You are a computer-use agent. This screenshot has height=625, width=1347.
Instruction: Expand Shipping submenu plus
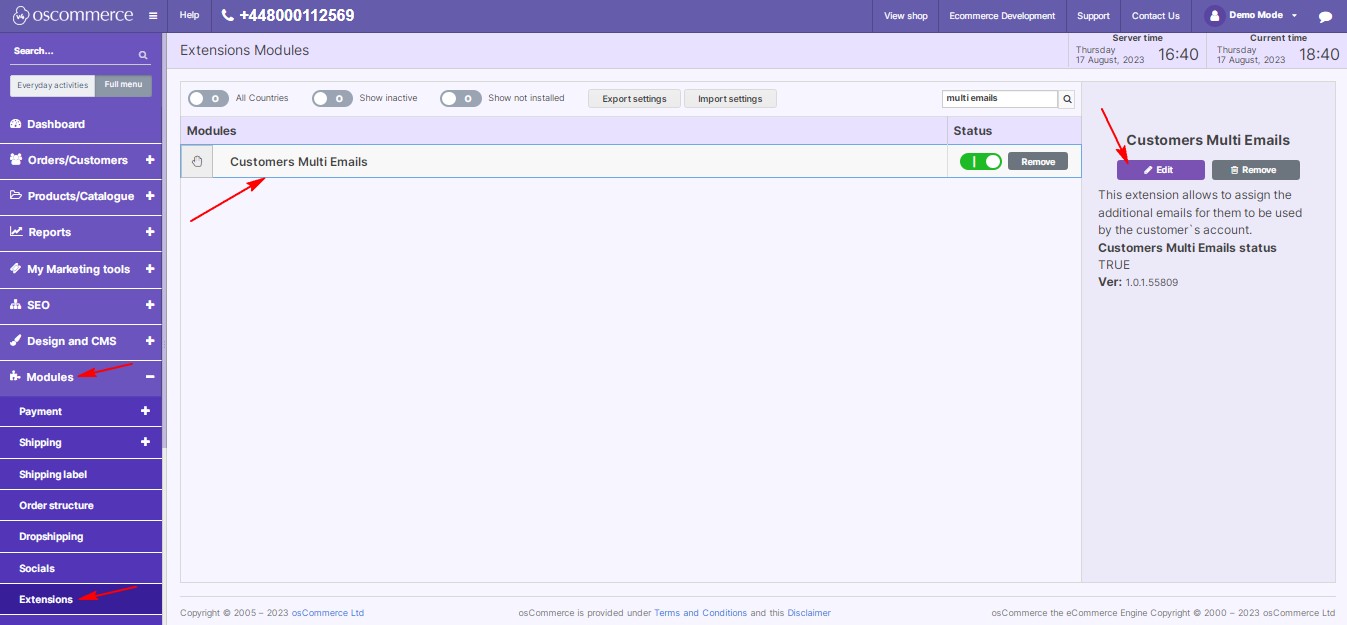[145, 442]
